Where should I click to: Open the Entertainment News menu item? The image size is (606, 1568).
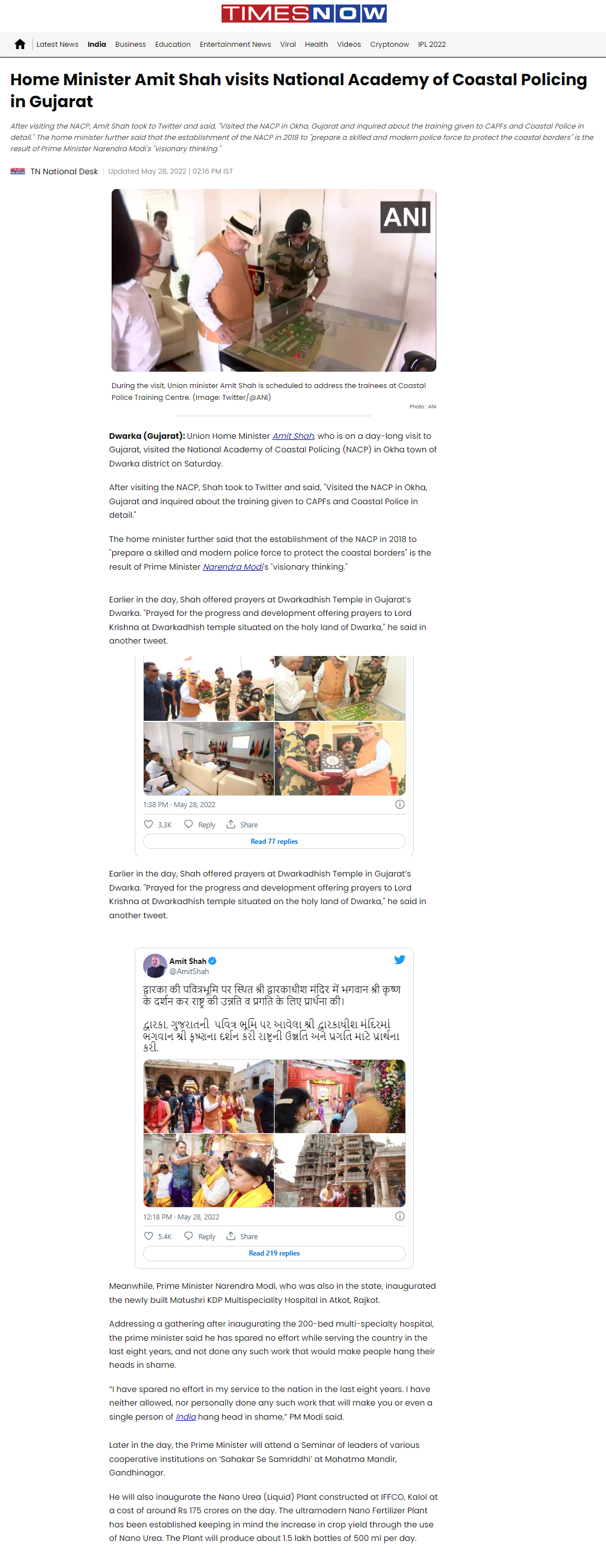pyautogui.click(x=235, y=45)
